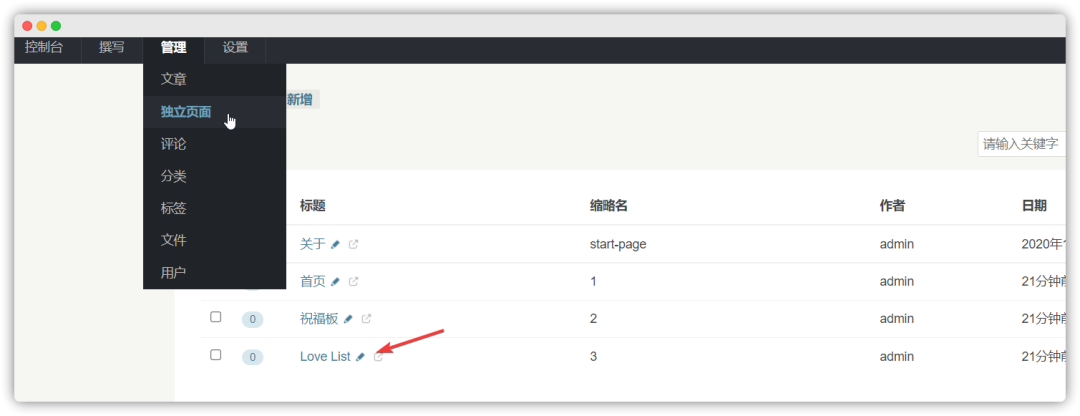Image resolution: width=1080 pixels, height=416 pixels.
Task: Open the 首页 page title link
Action: (313, 281)
